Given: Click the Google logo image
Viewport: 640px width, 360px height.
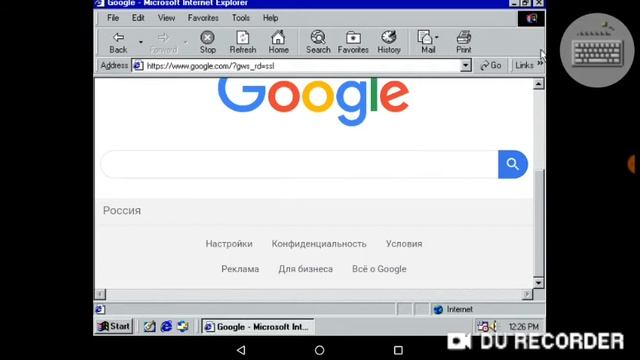Looking at the screenshot, I should [x=313, y=101].
